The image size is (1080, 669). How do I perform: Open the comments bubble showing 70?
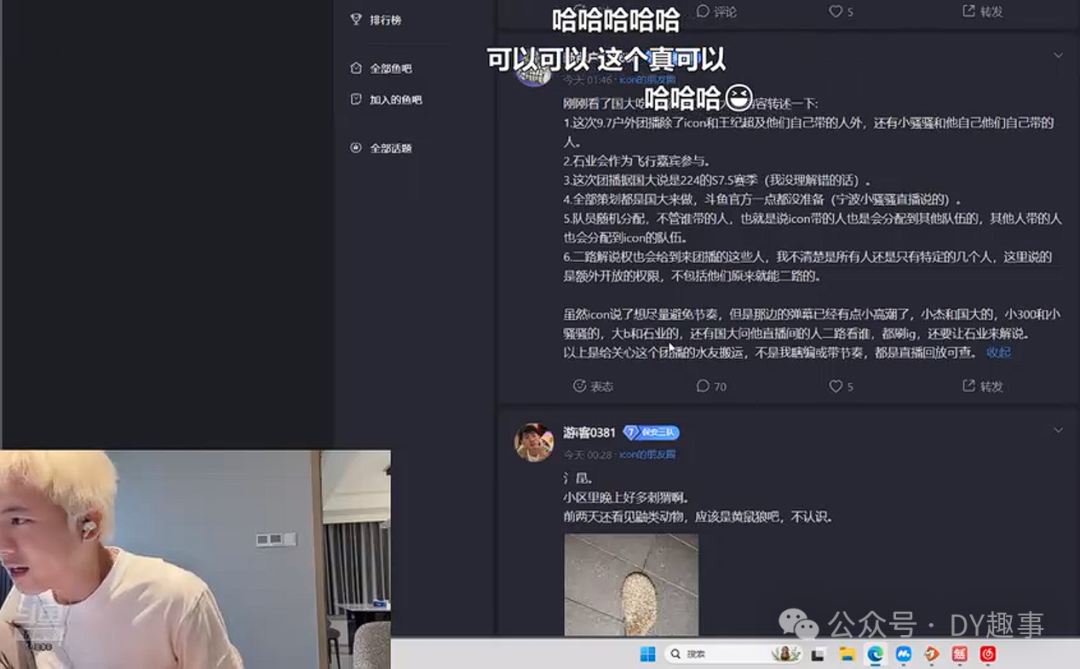point(703,386)
